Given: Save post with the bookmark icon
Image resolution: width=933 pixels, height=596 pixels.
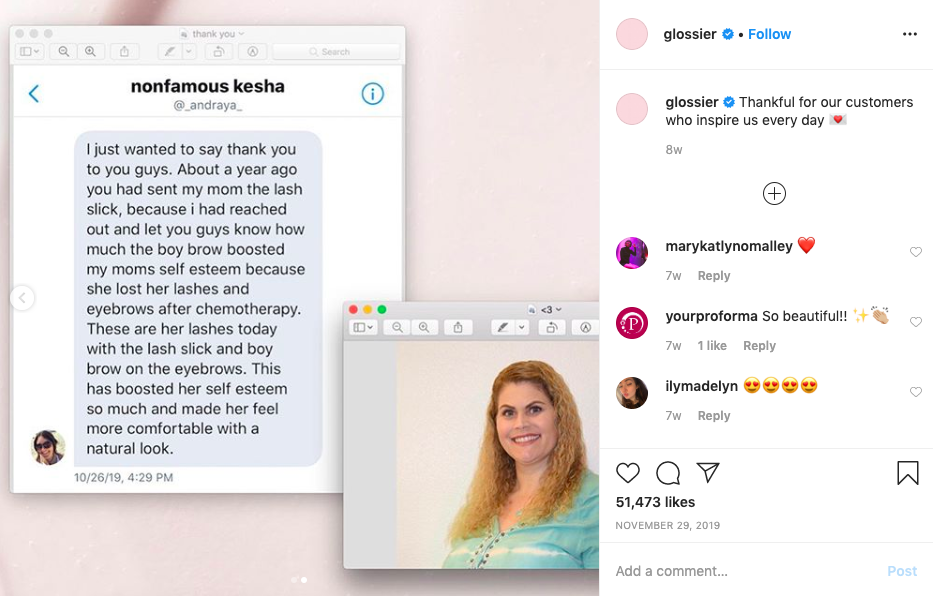Looking at the screenshot, I should [907, 473].
